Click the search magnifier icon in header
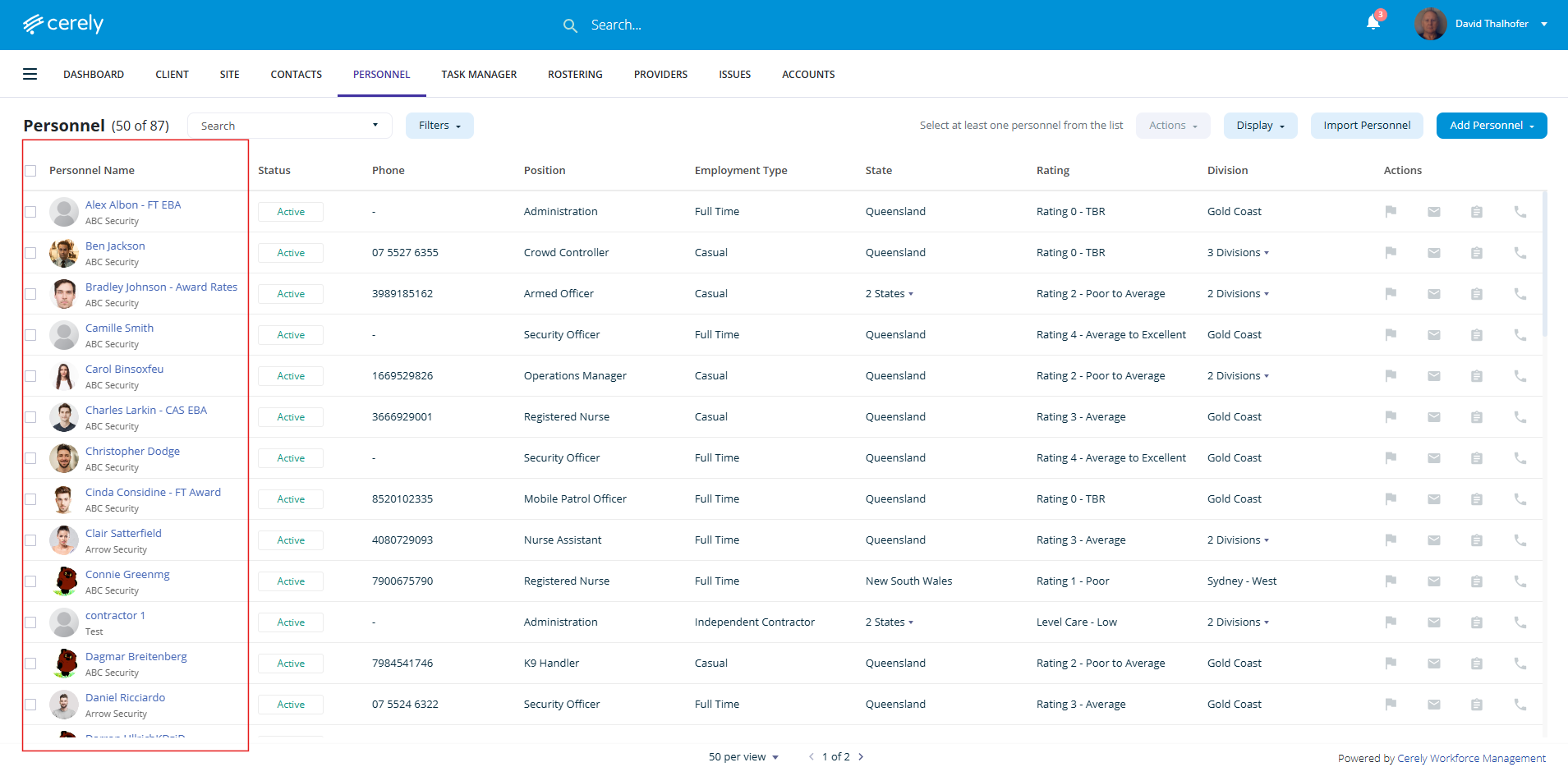 pyautogui.click(x=570, y=25)
